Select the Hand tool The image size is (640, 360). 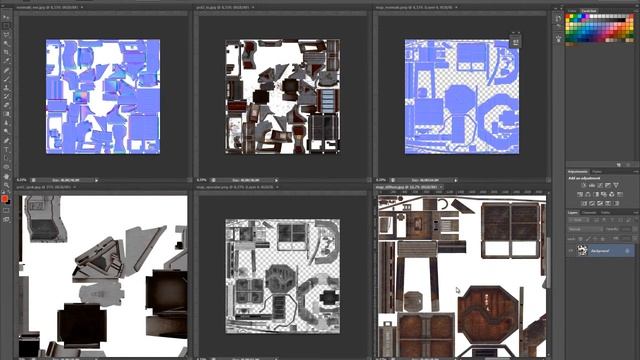6,176
